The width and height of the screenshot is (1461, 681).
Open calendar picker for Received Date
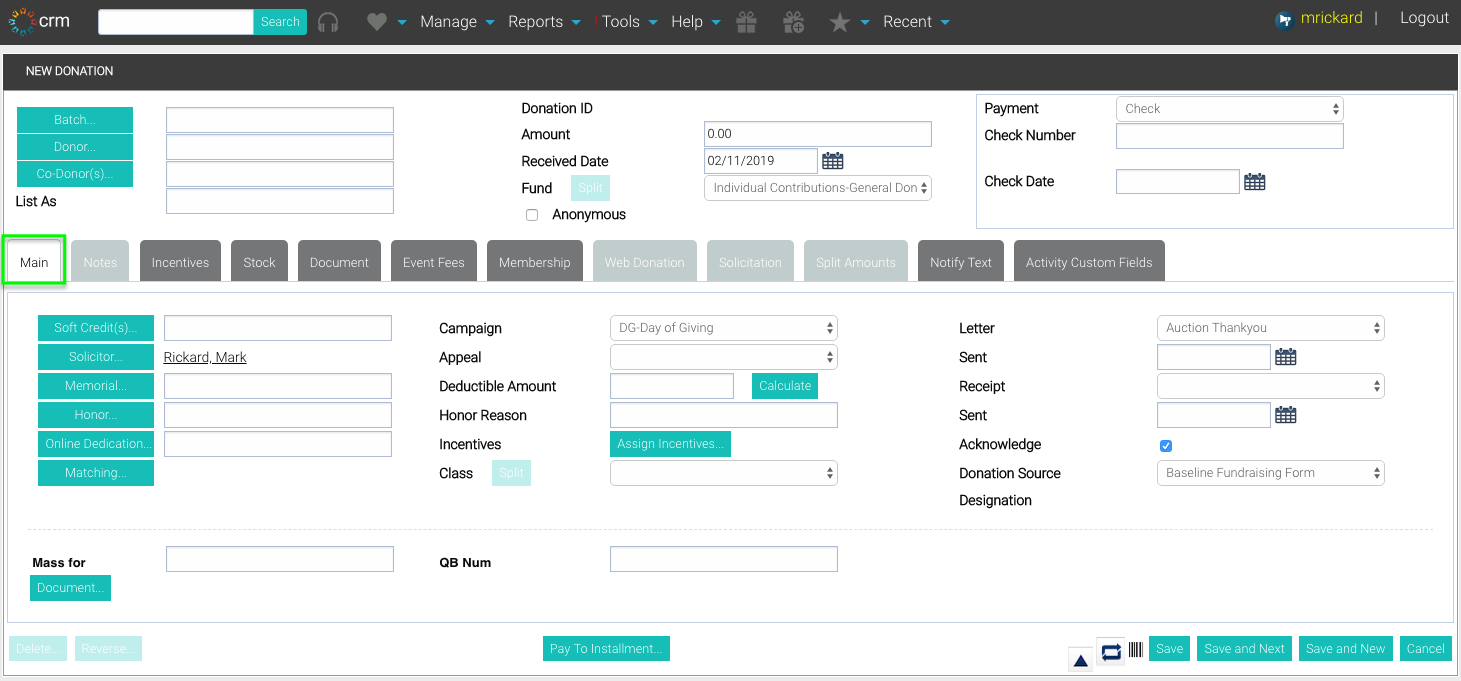click(x=833, y=161)
